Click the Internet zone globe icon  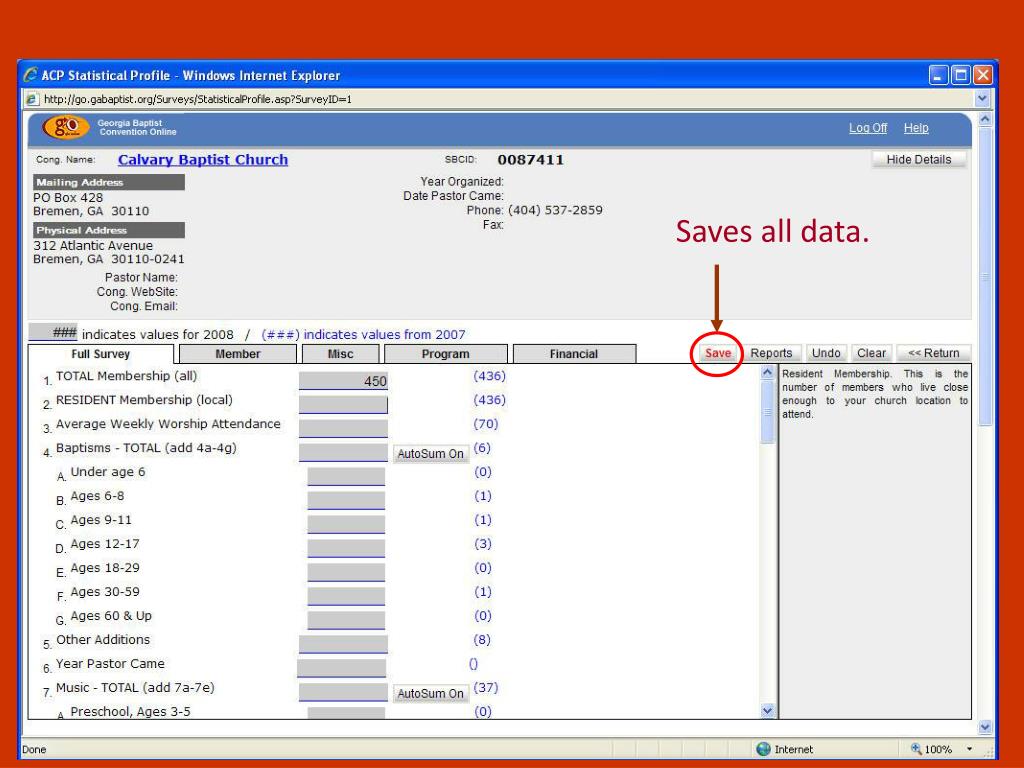coord(765,748)
